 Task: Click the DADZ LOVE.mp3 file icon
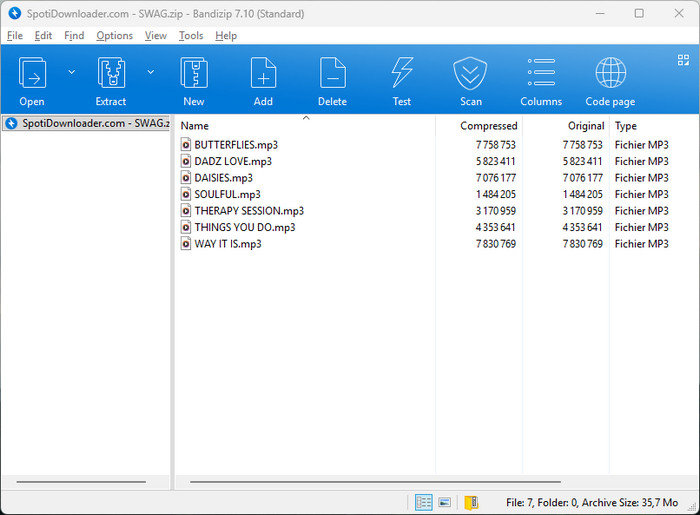(186, 161)
